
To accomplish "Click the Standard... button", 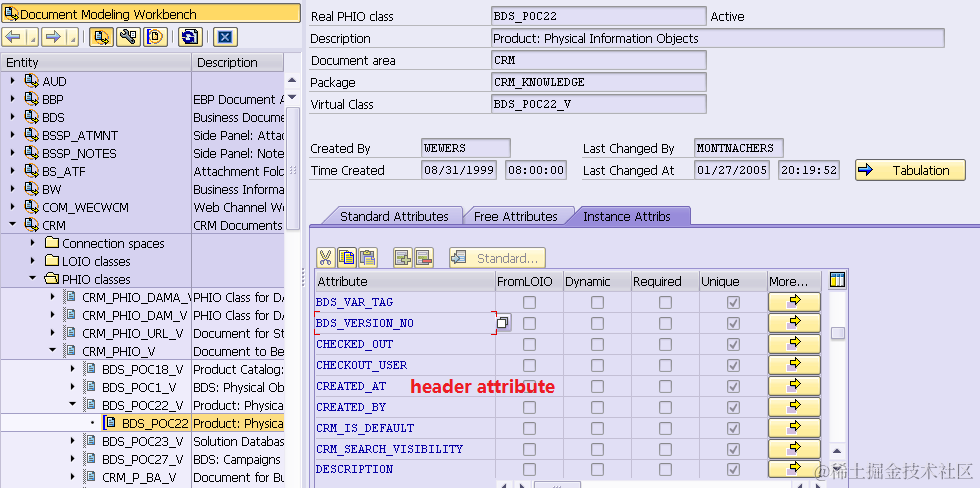I will [497, 258].
